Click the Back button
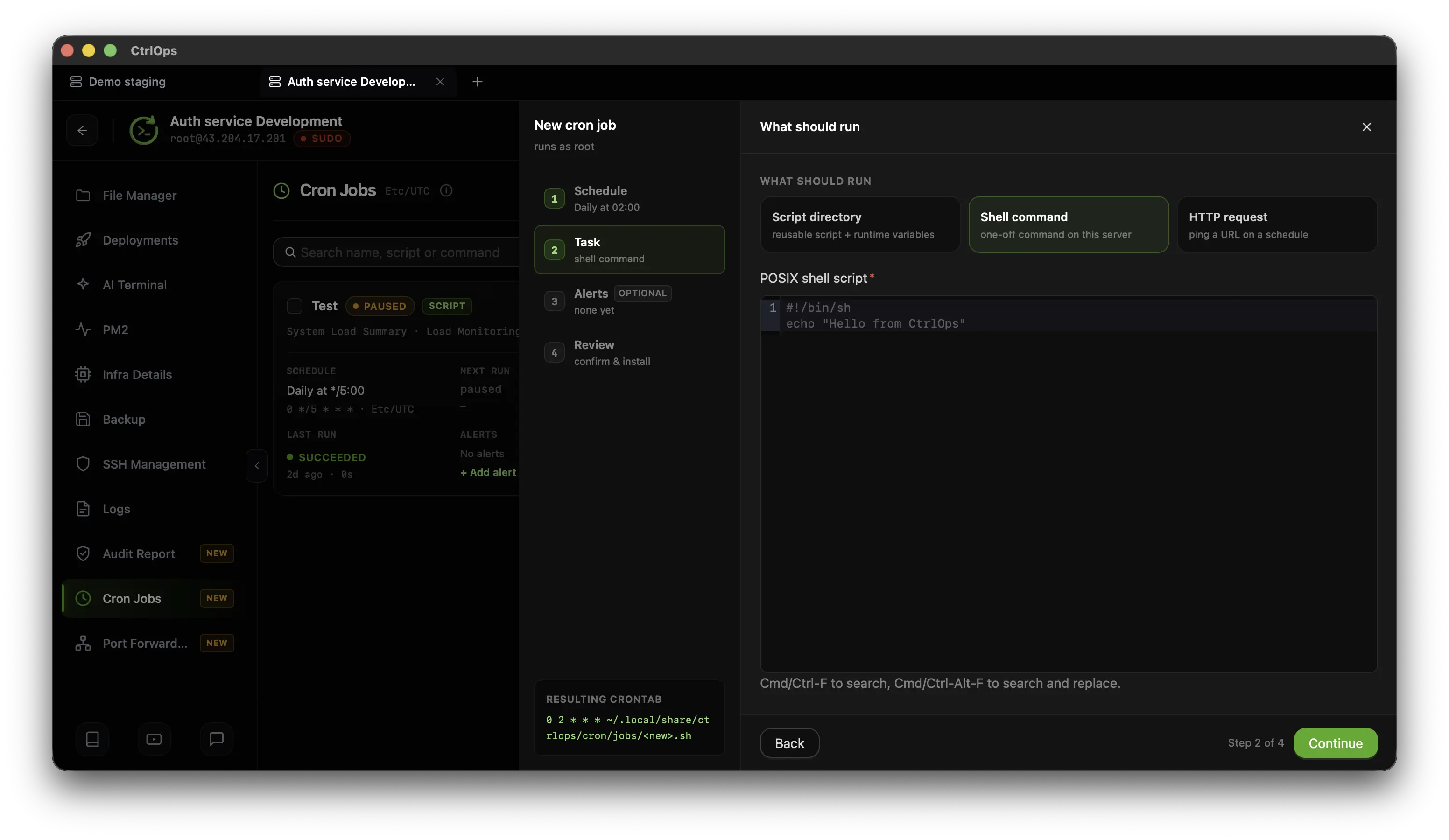Screen dimensions: 1449x840 789,743
